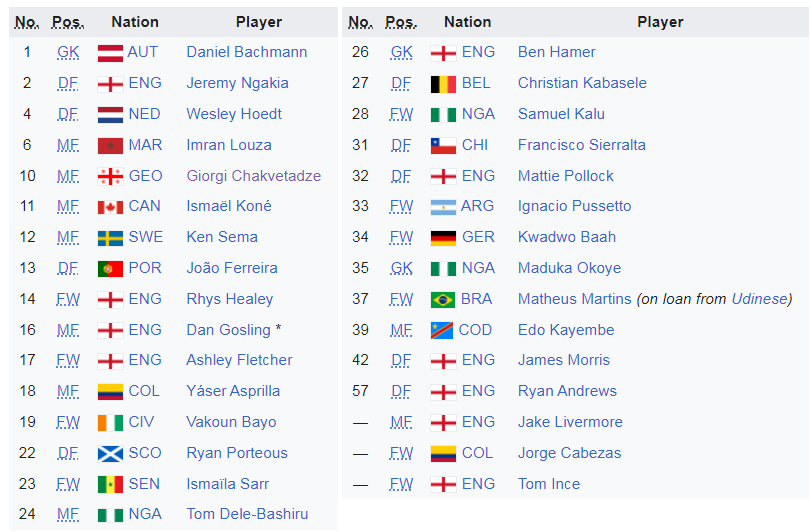Click the Portugal flag beside POR
Viewport: 810px width, 532px height.
coord(110,269)
